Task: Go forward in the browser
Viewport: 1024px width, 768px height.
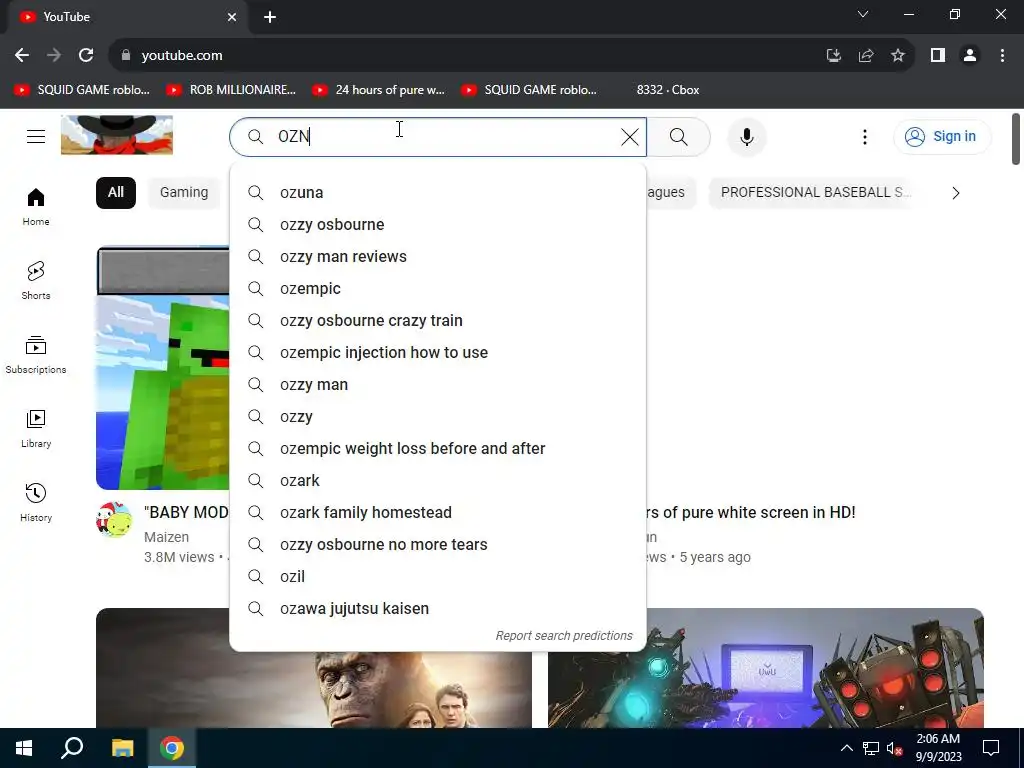Action: coord(54,56)
